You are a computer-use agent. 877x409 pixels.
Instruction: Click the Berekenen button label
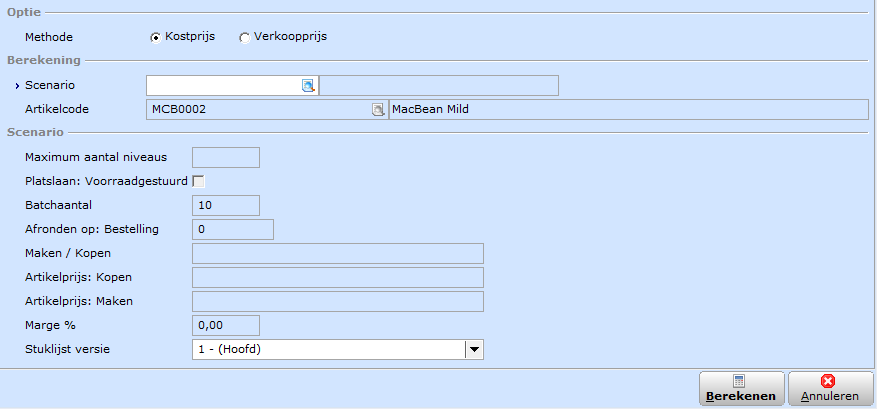coord(741,396)
